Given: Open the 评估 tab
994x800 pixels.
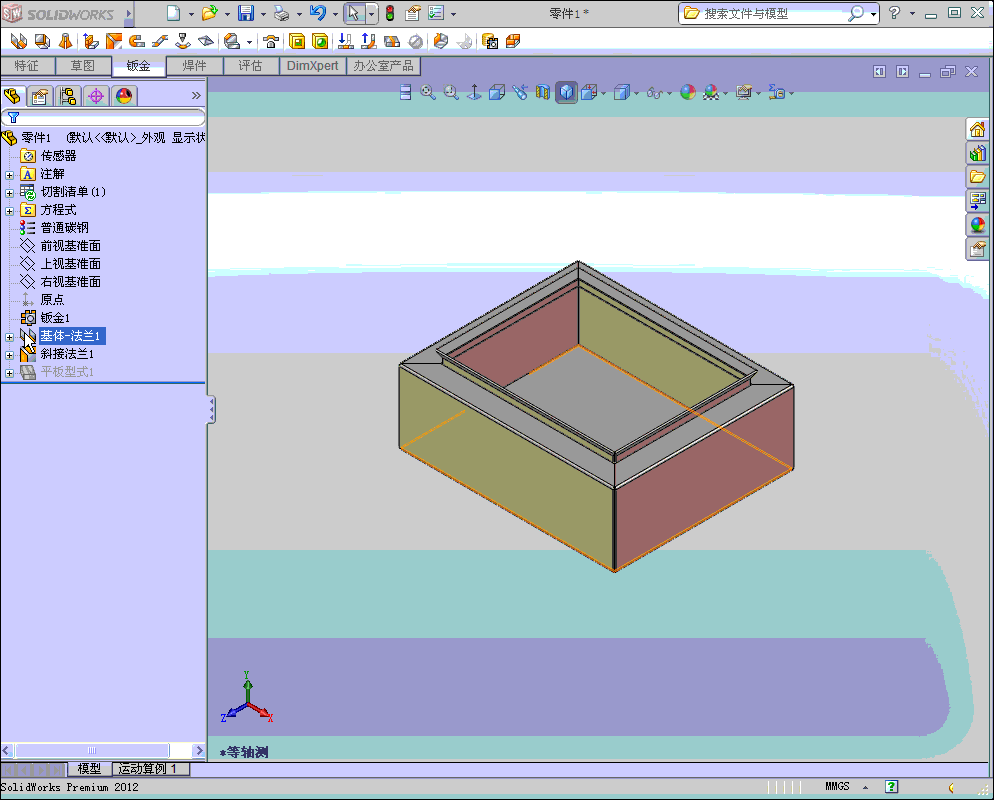Looking at the screenshot, I should coord(250,66).
